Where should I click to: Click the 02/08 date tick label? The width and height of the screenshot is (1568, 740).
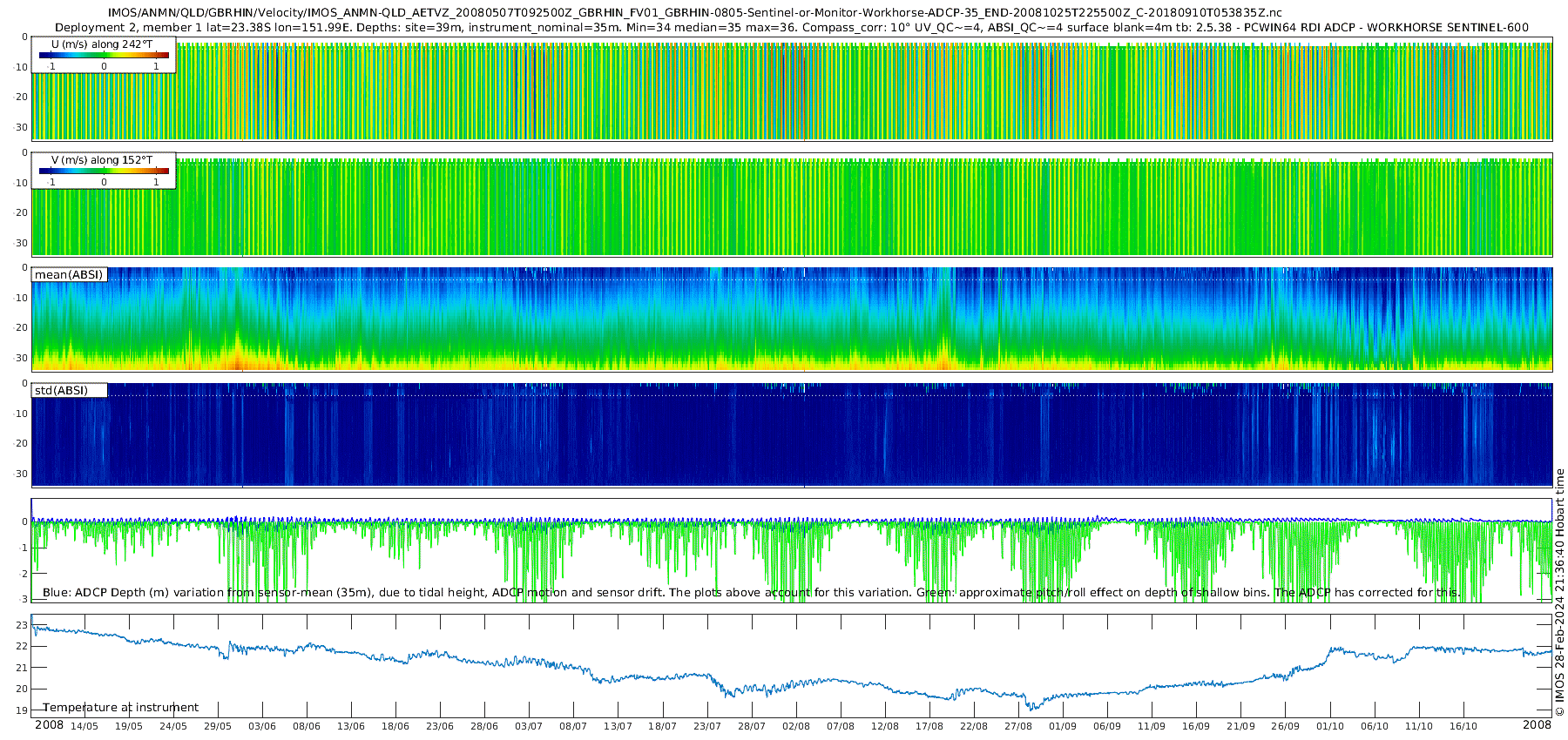(796, 727)
